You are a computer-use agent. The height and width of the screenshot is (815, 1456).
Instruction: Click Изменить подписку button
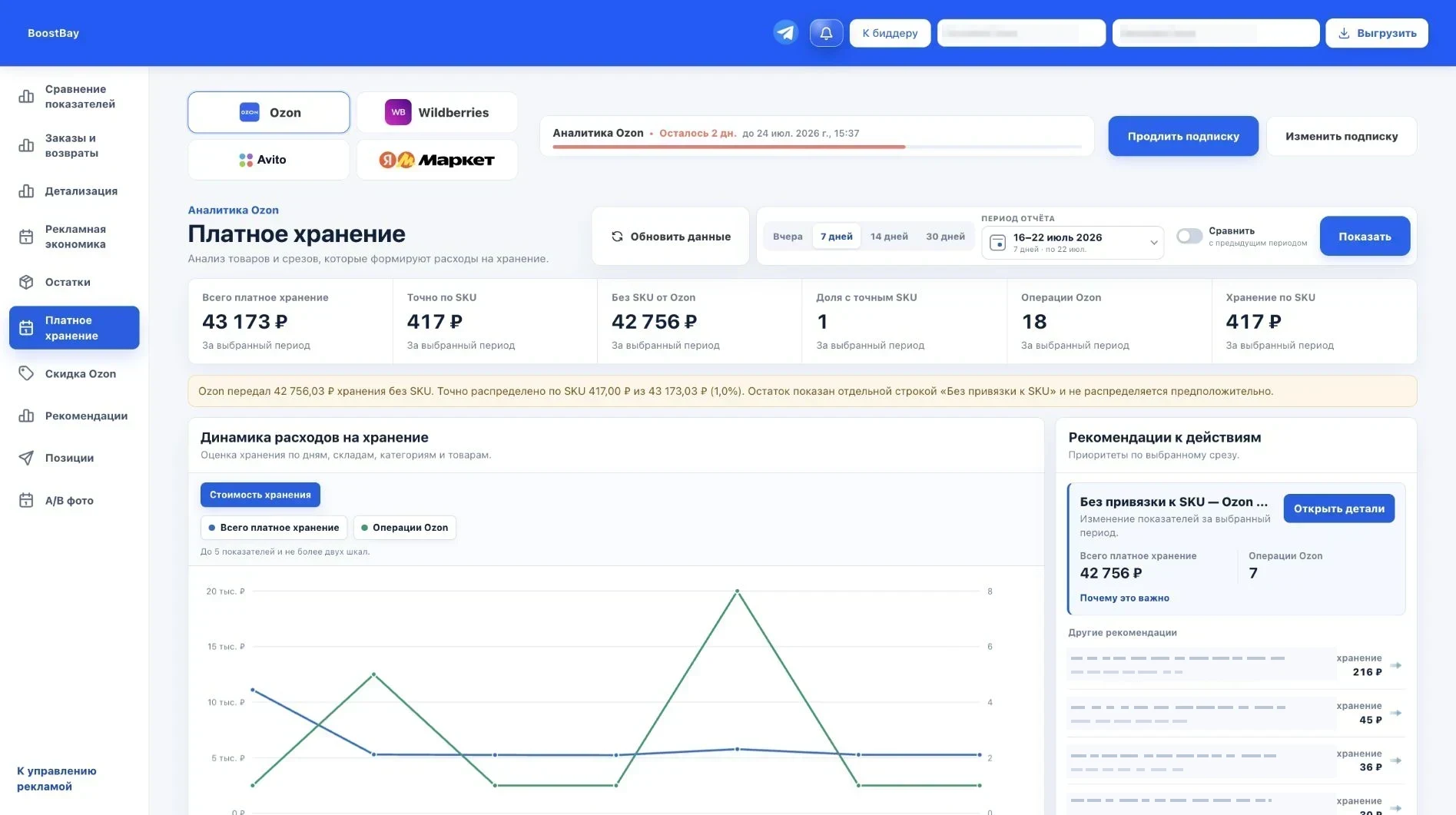pyautogui.click(x=1342, y=136)
